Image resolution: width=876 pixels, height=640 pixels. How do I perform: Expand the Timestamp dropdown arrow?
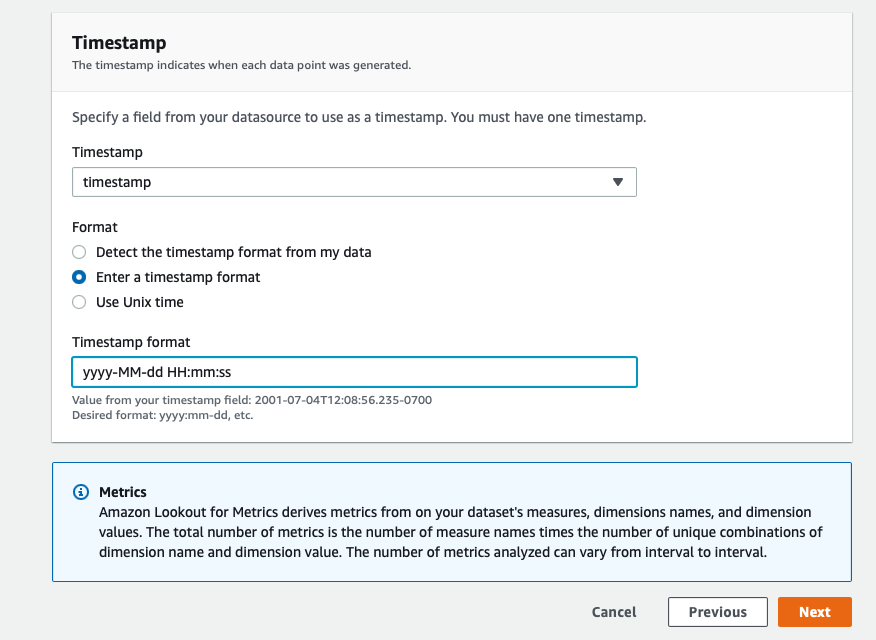click(x=617, y=182)
